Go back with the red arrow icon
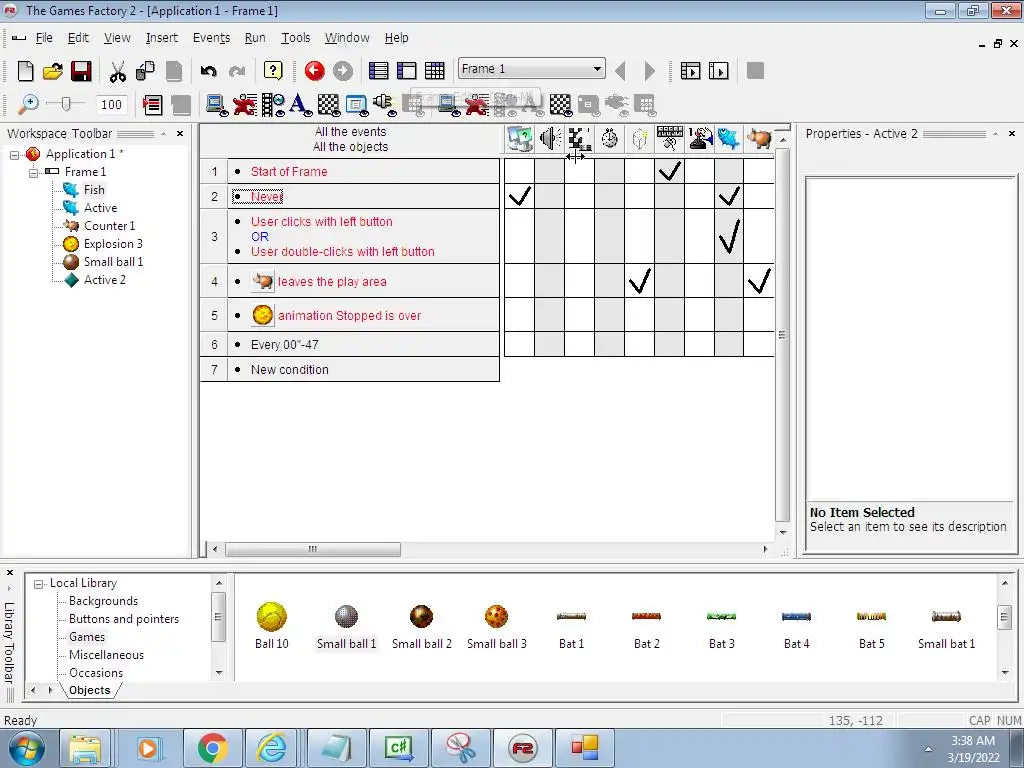The width and height of the screenshot is (1024, 768). point(314,71)
